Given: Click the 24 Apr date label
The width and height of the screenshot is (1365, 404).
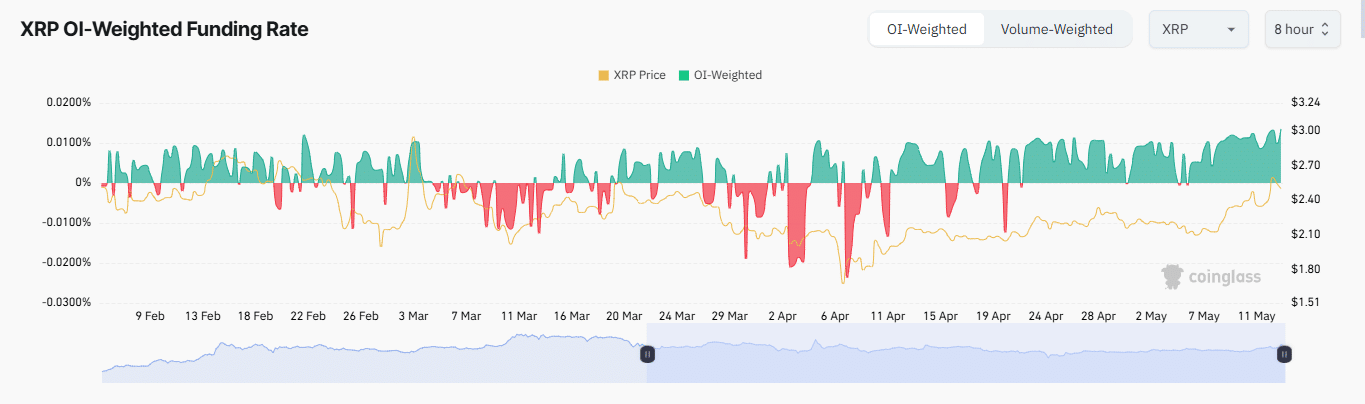Looking at the screenshot, I should click(x=1046, y=316).
